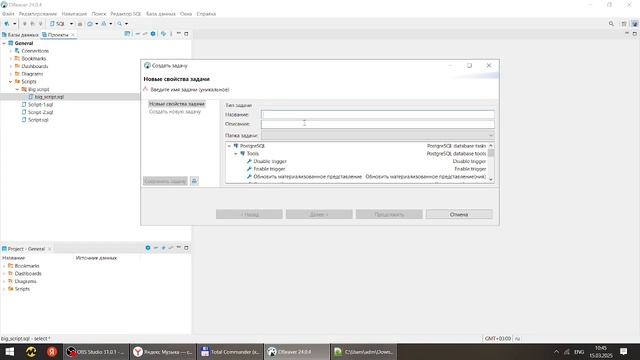
Task: Open the dropdown arrow beside the toolbar magnifier
Action: tap(127, 24)
